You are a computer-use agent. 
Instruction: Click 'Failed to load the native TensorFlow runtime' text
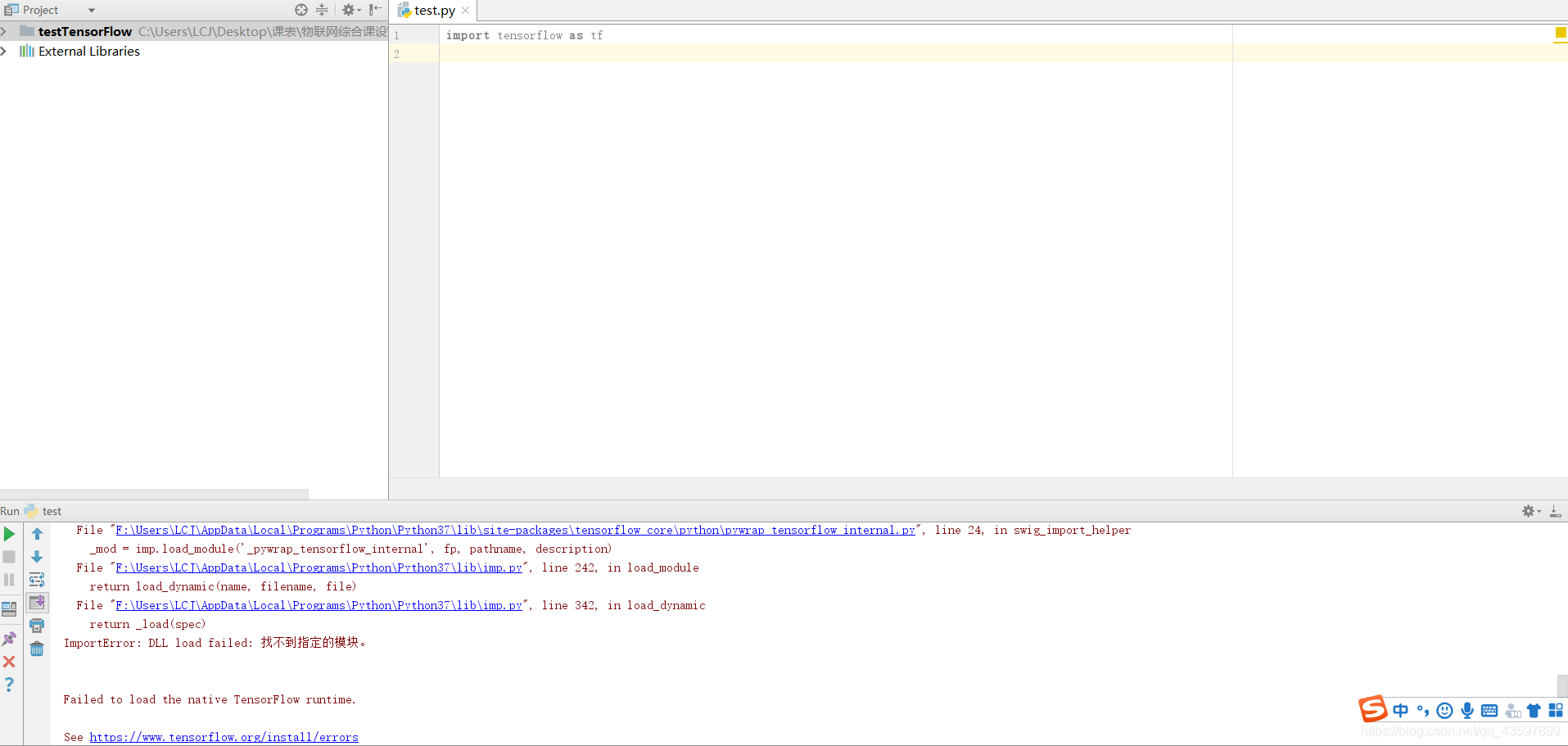coord(210,699)
